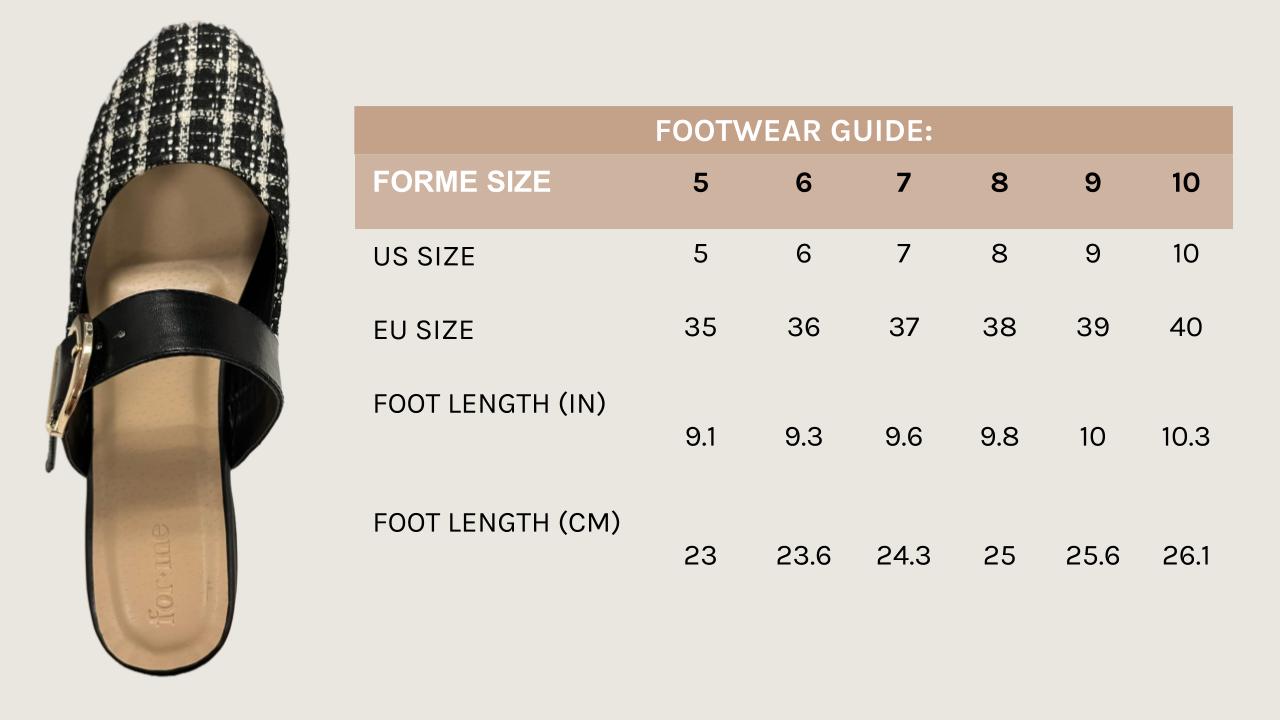1280x720 pixels.
Task: Select Forme size 7 column header
Action: tap(903, 183)
